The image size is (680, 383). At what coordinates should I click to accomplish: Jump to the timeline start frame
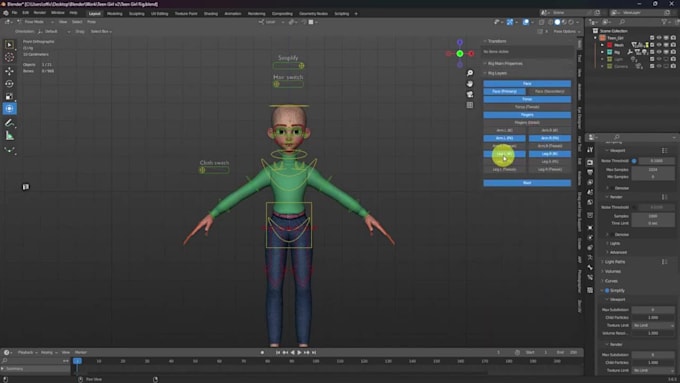coord(278,353)
